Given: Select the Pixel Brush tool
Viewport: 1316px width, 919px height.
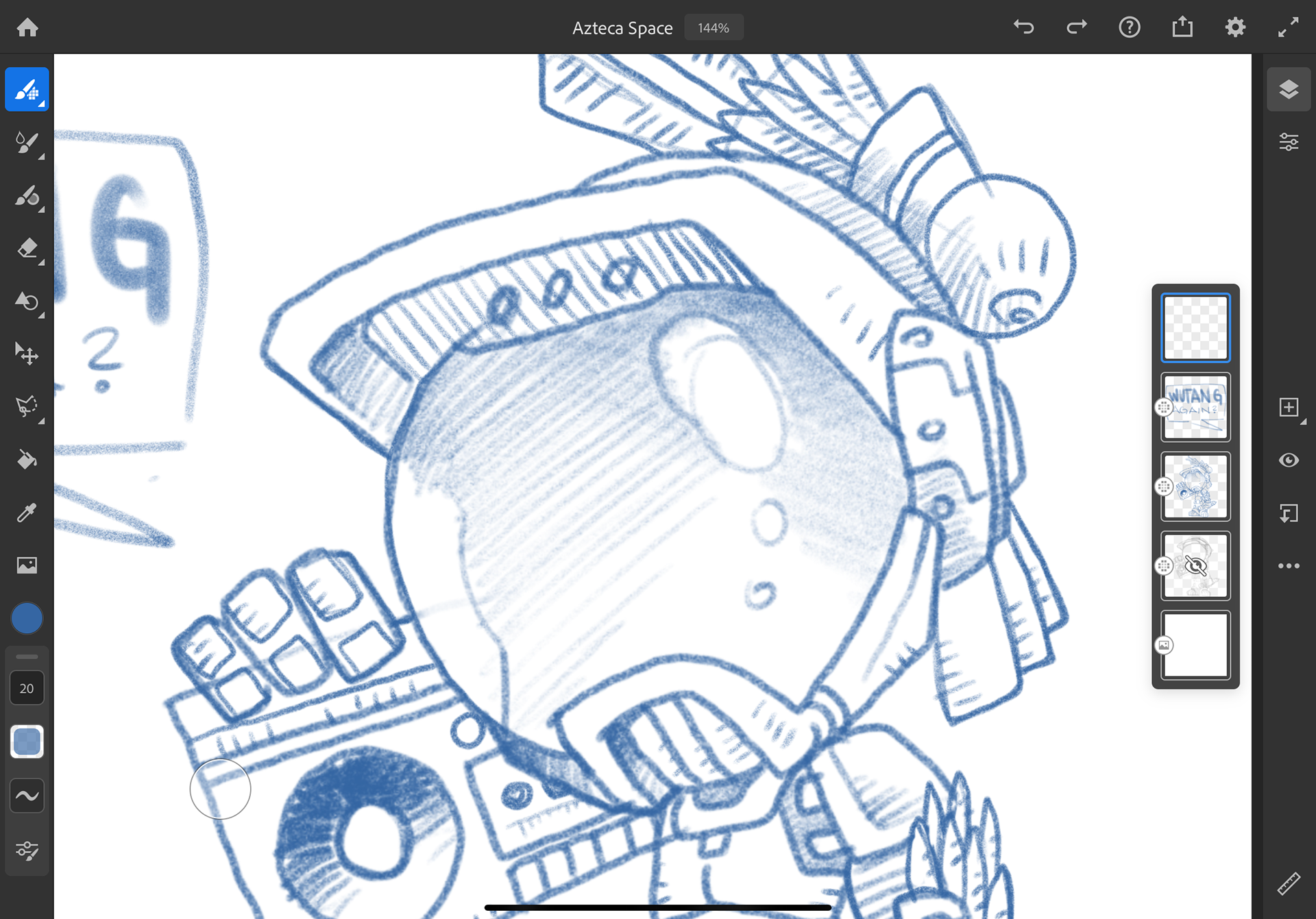Looking at the screenshot, I should click(x=27, y=89).
